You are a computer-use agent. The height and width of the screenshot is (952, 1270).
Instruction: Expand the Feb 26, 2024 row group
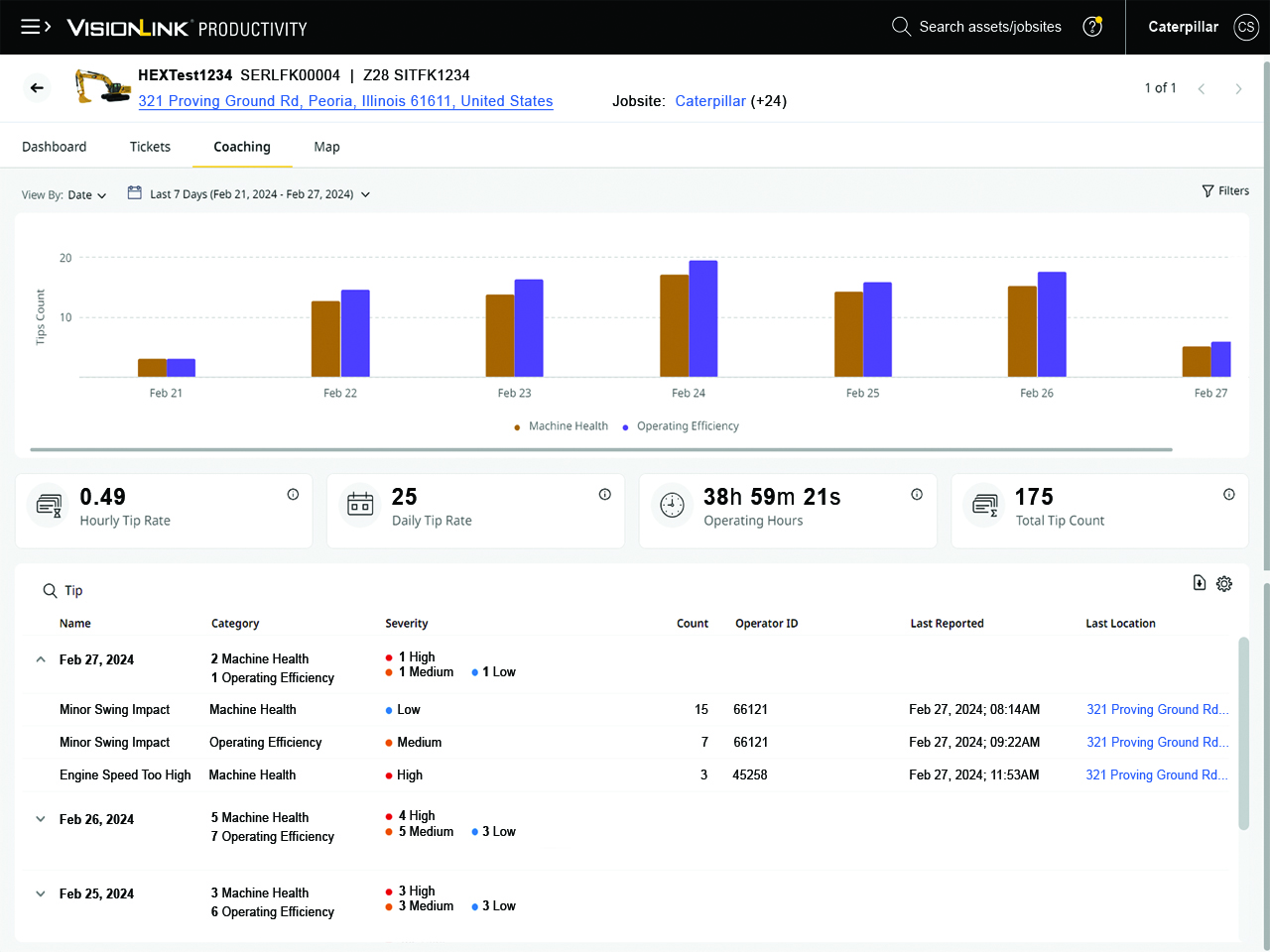click(x=40, y=819)
